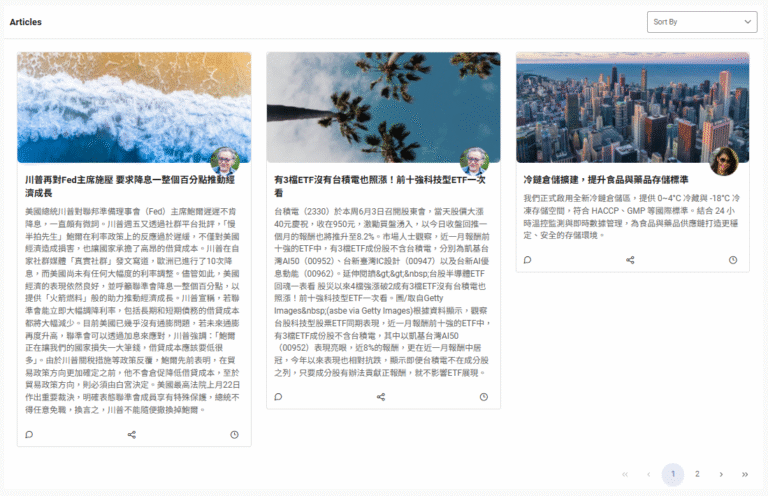Image resolution: width=768 pixels, height=496 pixels.
Task: Expand Sort By using its chevron arrow
Action: click(x=747, y=22)
